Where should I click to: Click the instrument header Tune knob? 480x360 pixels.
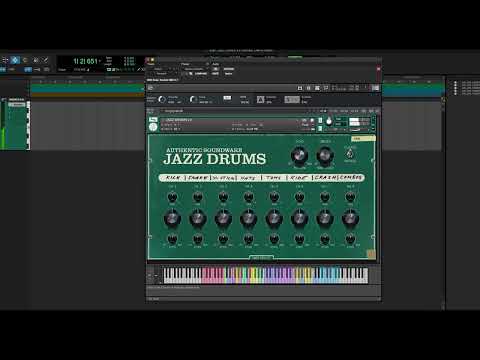coord(329,121)
